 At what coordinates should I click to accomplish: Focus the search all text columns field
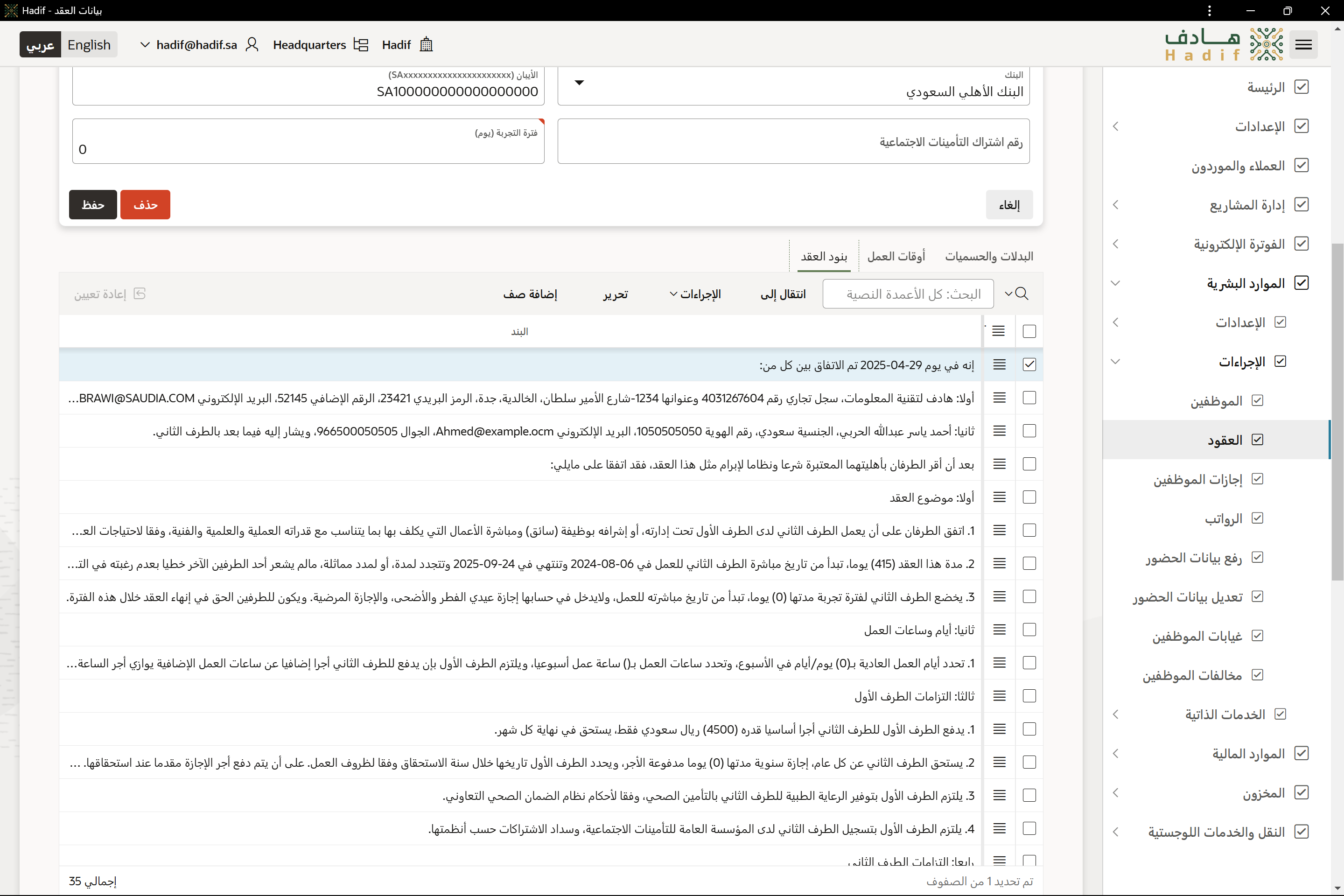point(908,294)
